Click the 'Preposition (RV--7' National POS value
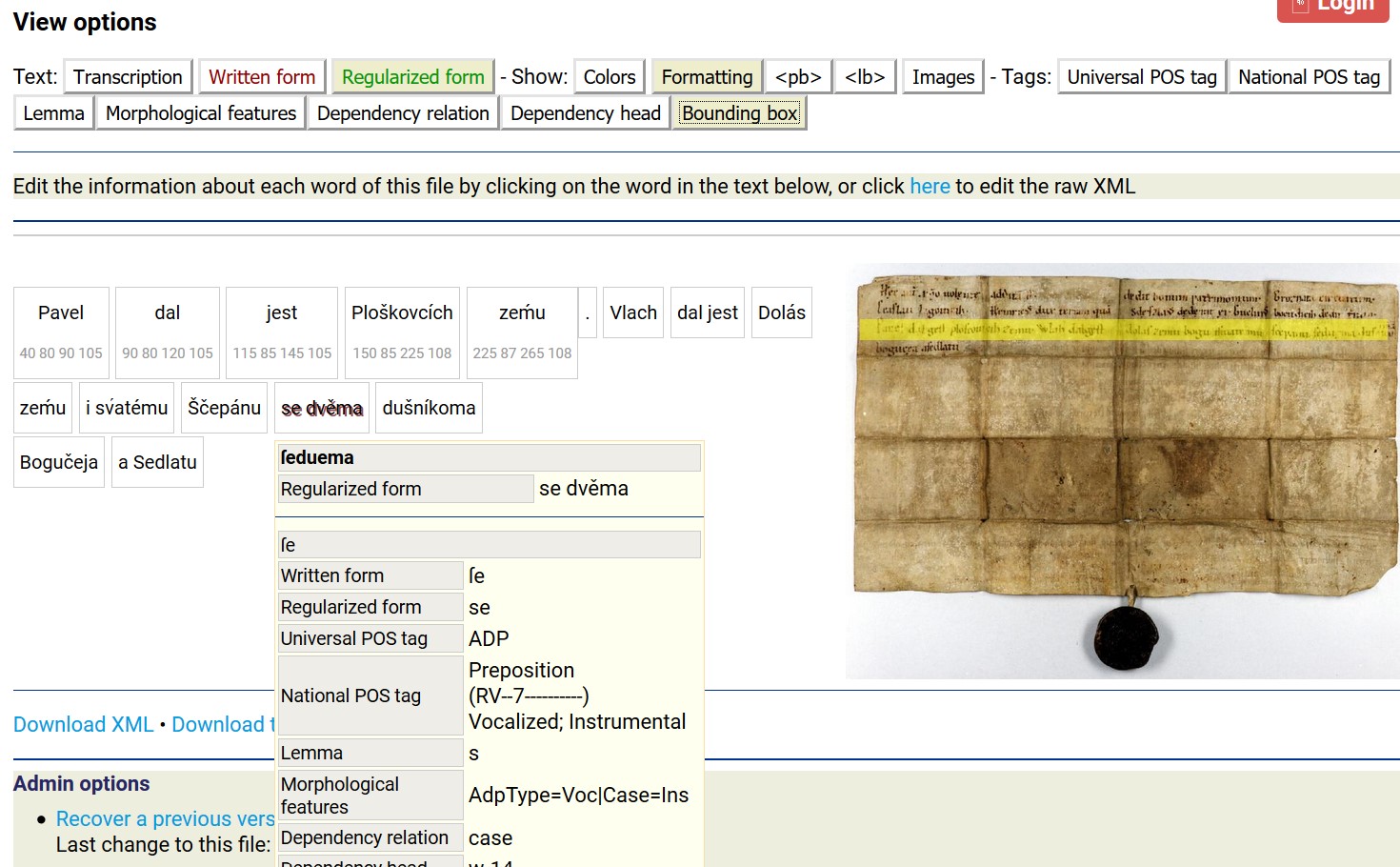This screenshot has width=1400, height=867. click(577, 696)
